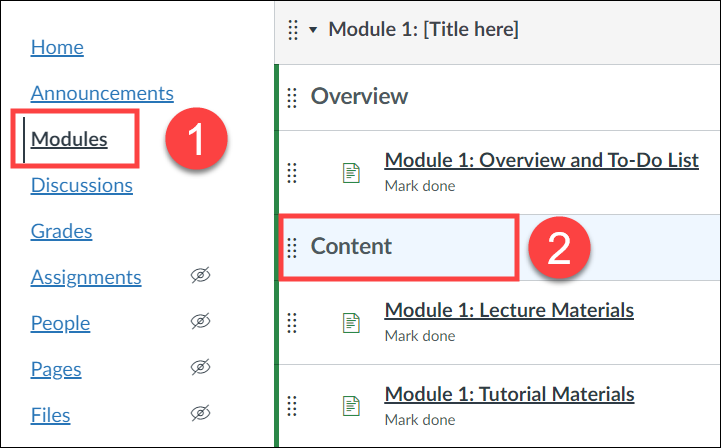
Task: Click page icon for Tutorial Materials item
Action: pyautogui.click(x=351, y=406)
